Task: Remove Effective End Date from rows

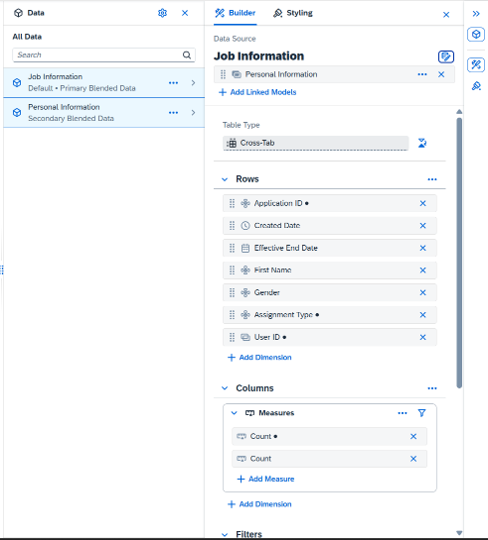Action: (x=423, y=248)
